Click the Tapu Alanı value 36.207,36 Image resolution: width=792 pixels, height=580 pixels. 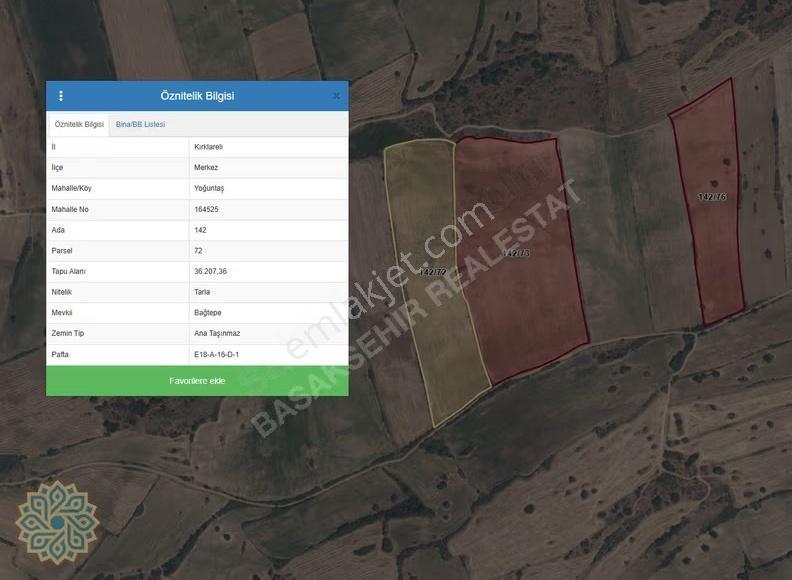(210, 271)
